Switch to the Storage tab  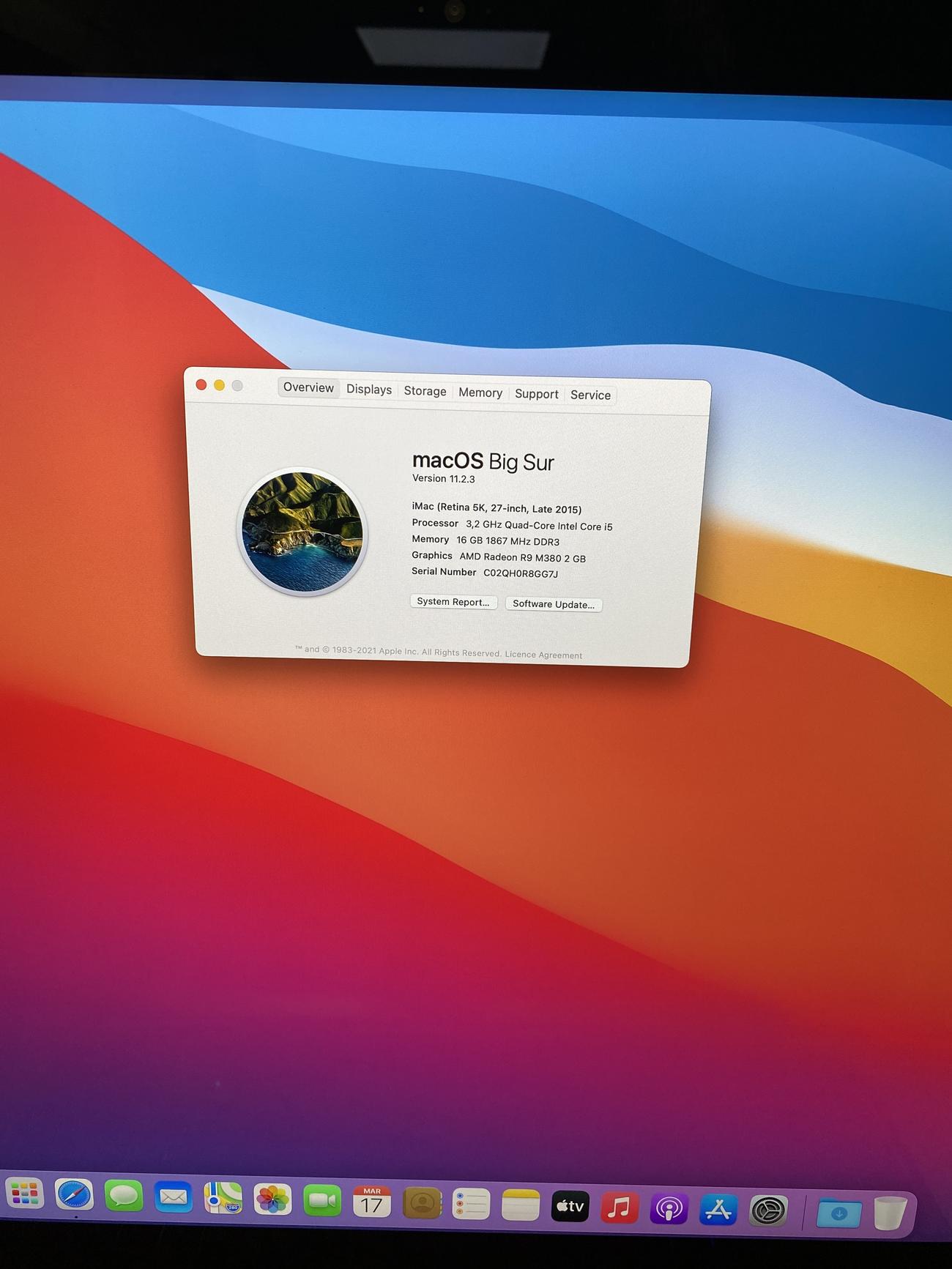coord(425,391)
